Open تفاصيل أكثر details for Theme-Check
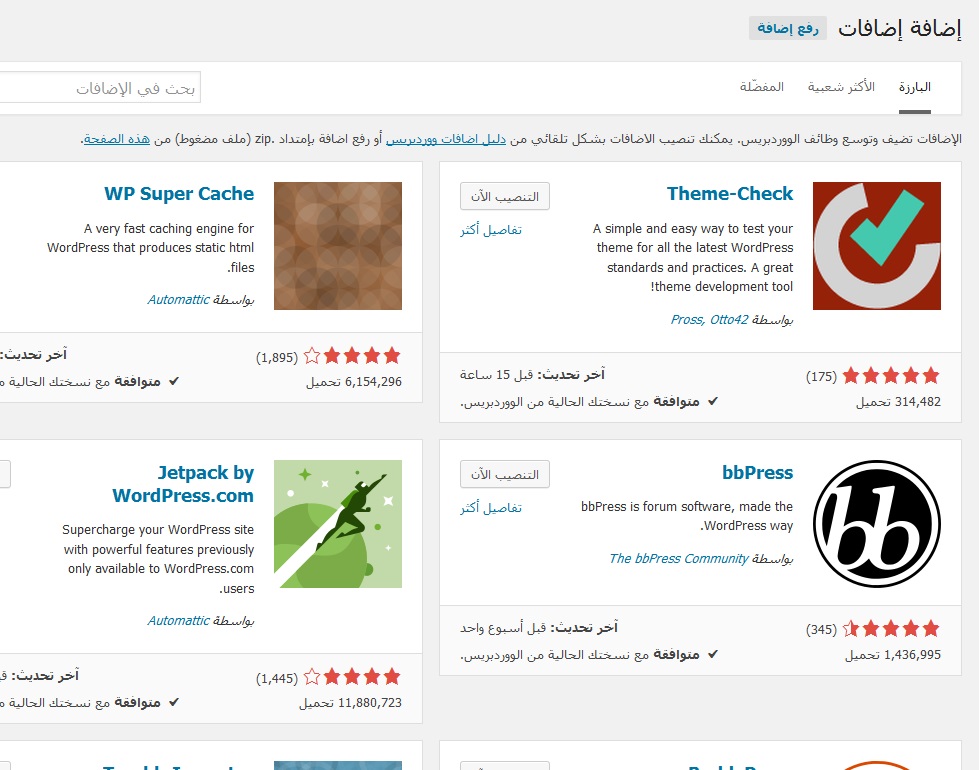This screenshot has height=770, width=979. (x=491, y=230)
